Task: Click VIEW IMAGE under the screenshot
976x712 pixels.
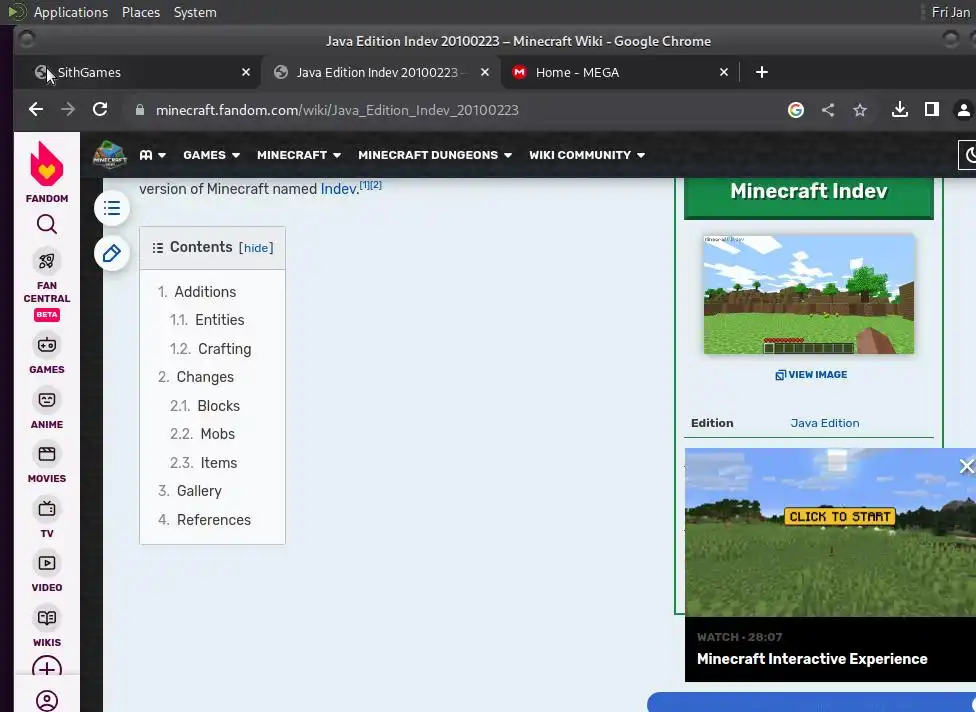Action: tap(811, 374)
